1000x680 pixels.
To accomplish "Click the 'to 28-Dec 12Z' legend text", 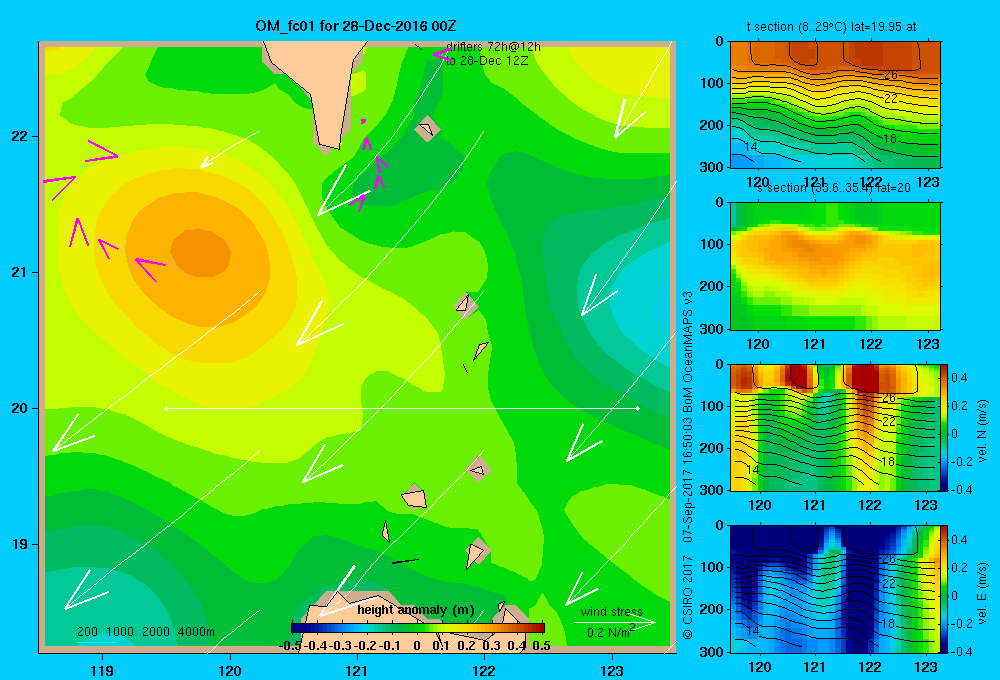I will [x=487, y=61].
